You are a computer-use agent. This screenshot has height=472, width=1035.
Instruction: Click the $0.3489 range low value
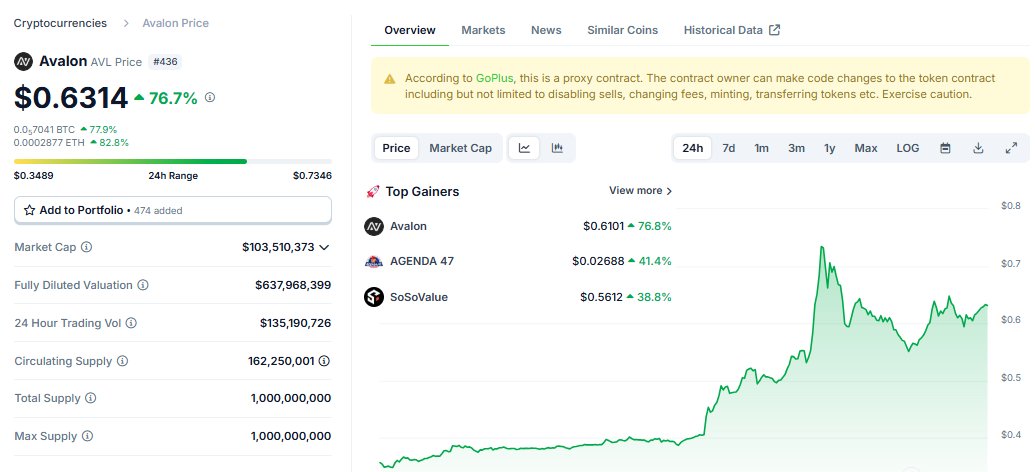(34, 176)
